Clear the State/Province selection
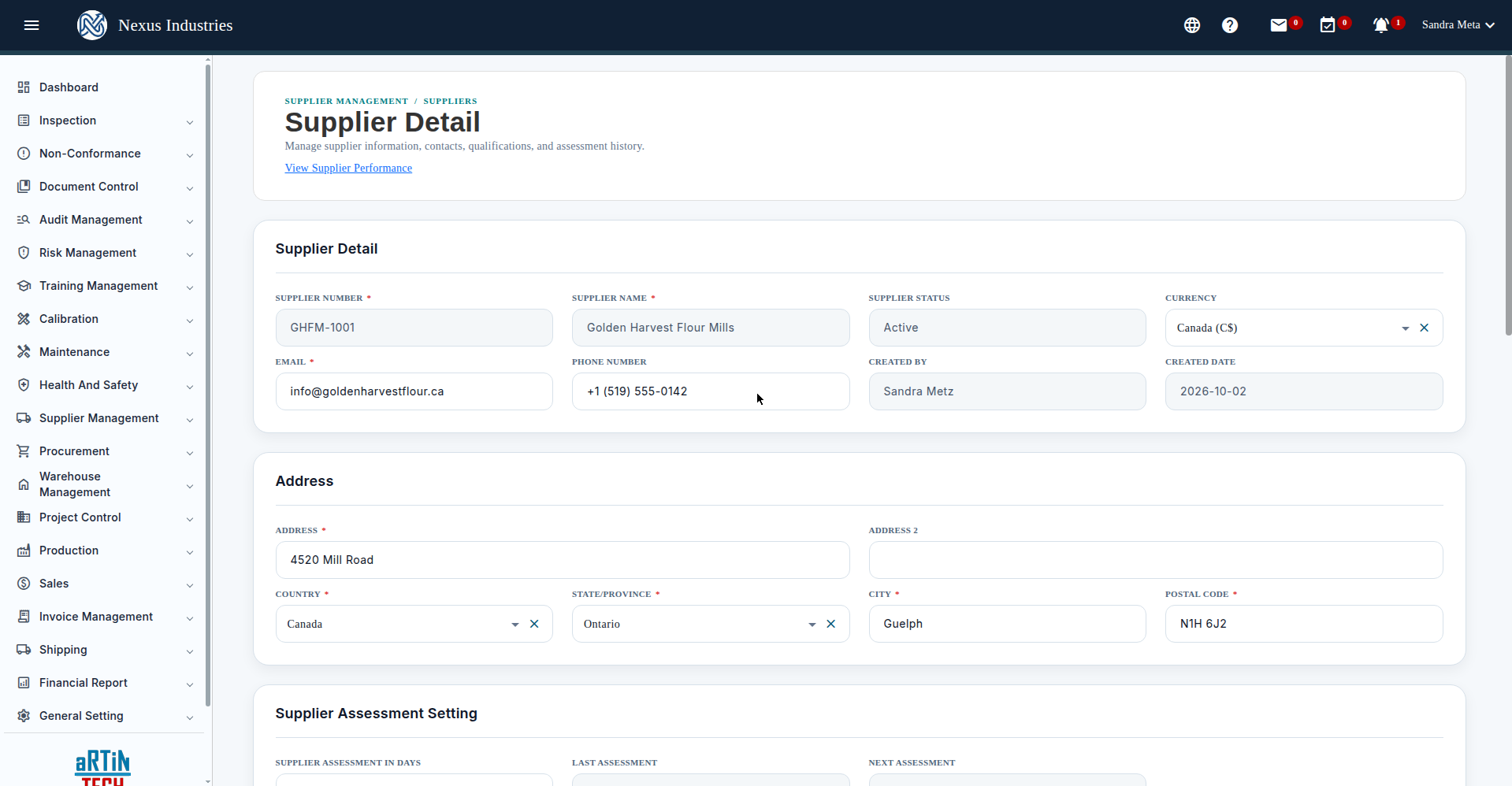Viewport: 1512px width, 786px height. (830, 624)
